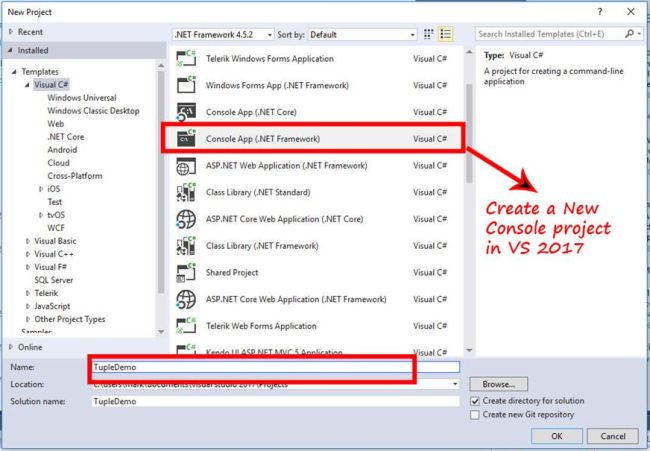Toggle Create directory for solution checkbox
This screenshot has height=451, width=650.
point(475,401)
